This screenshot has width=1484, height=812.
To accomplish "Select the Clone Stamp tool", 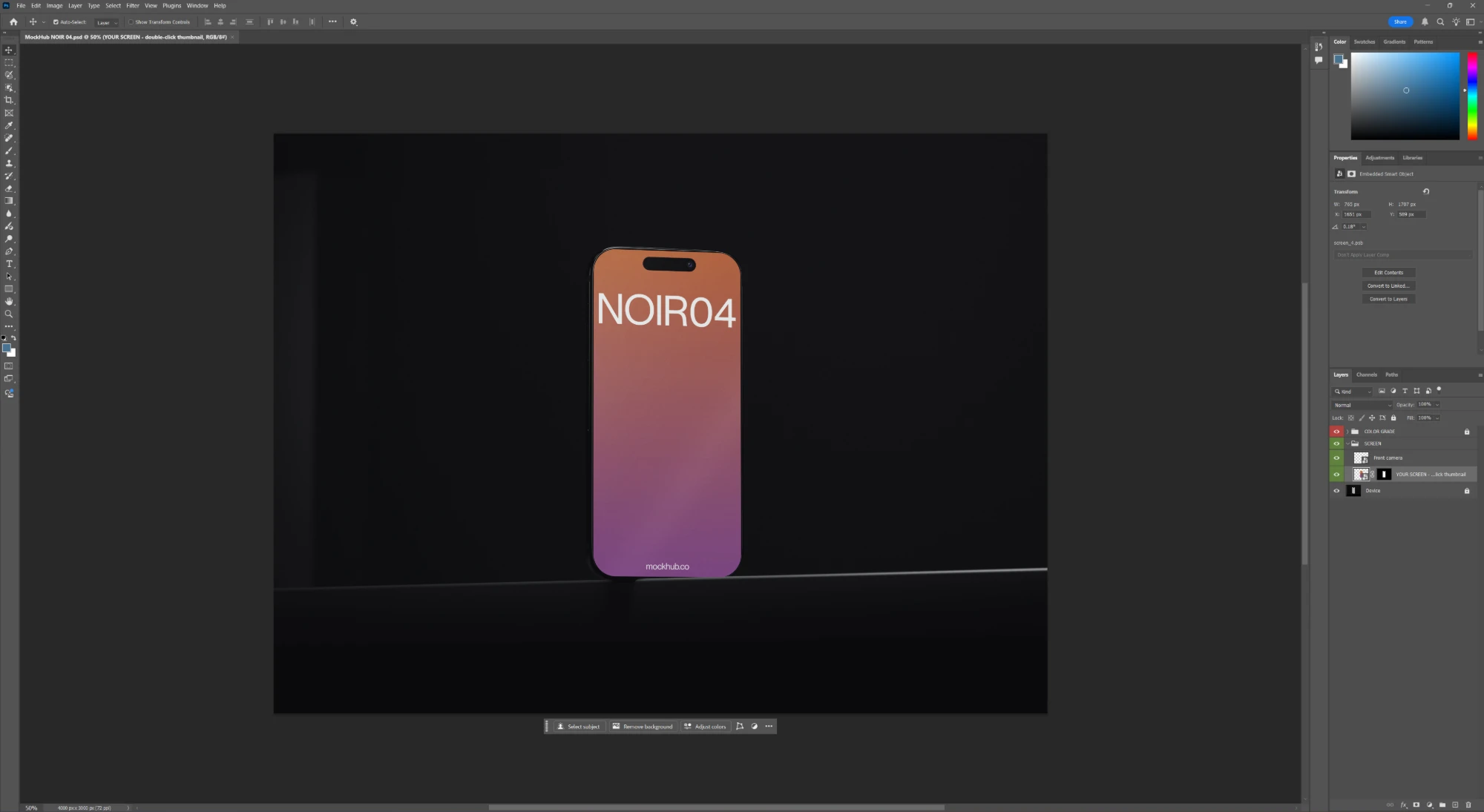I will coord(9,163).
